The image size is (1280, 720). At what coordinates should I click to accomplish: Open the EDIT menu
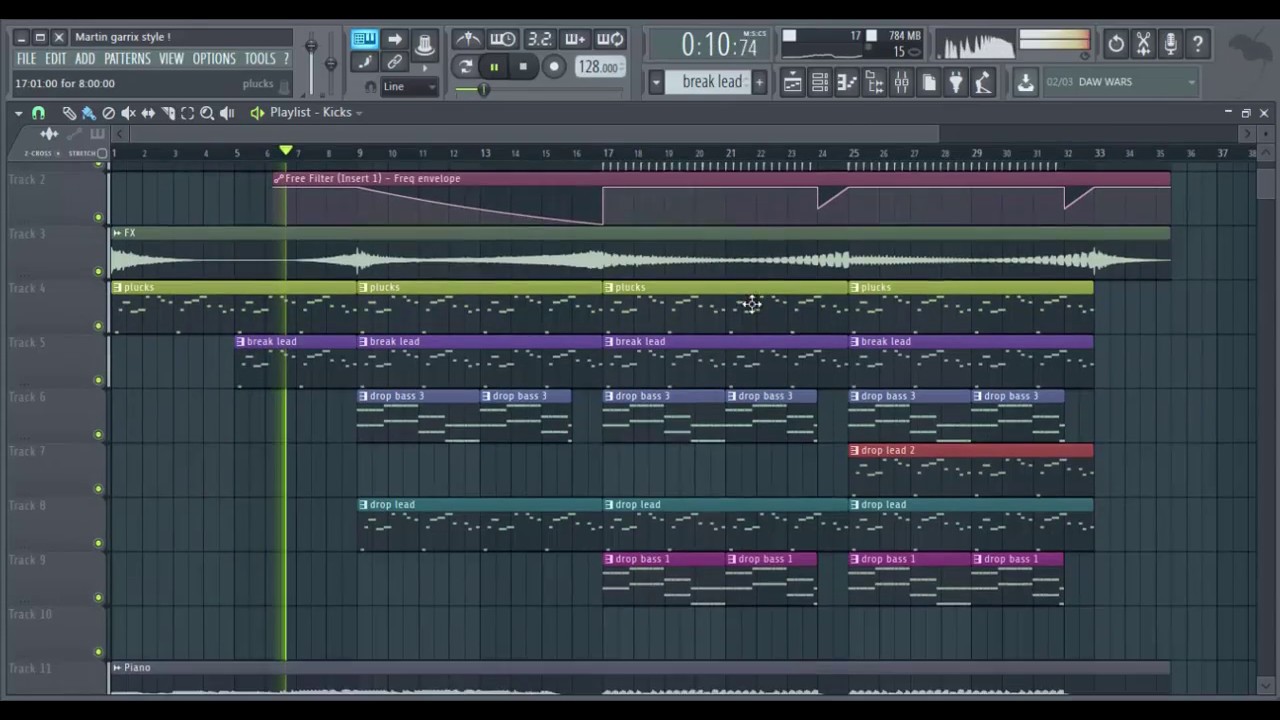point(55,59)
